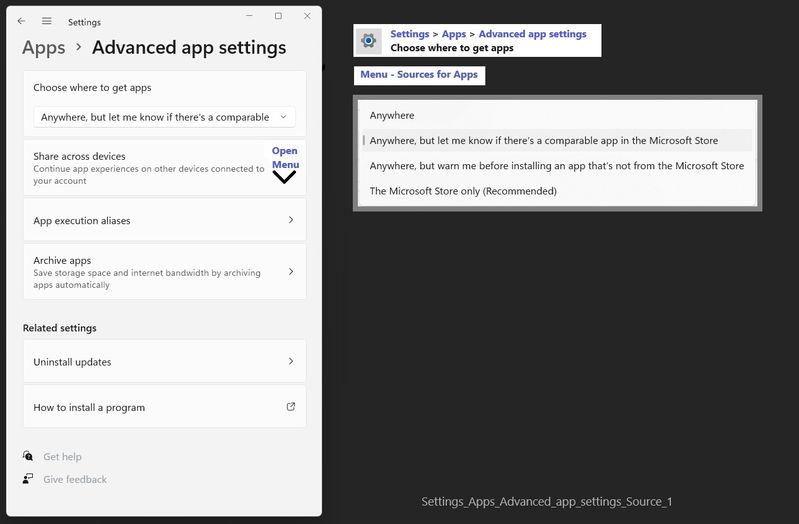Open Uninstall updates page
799x524 pixels.
coord(165,361)
